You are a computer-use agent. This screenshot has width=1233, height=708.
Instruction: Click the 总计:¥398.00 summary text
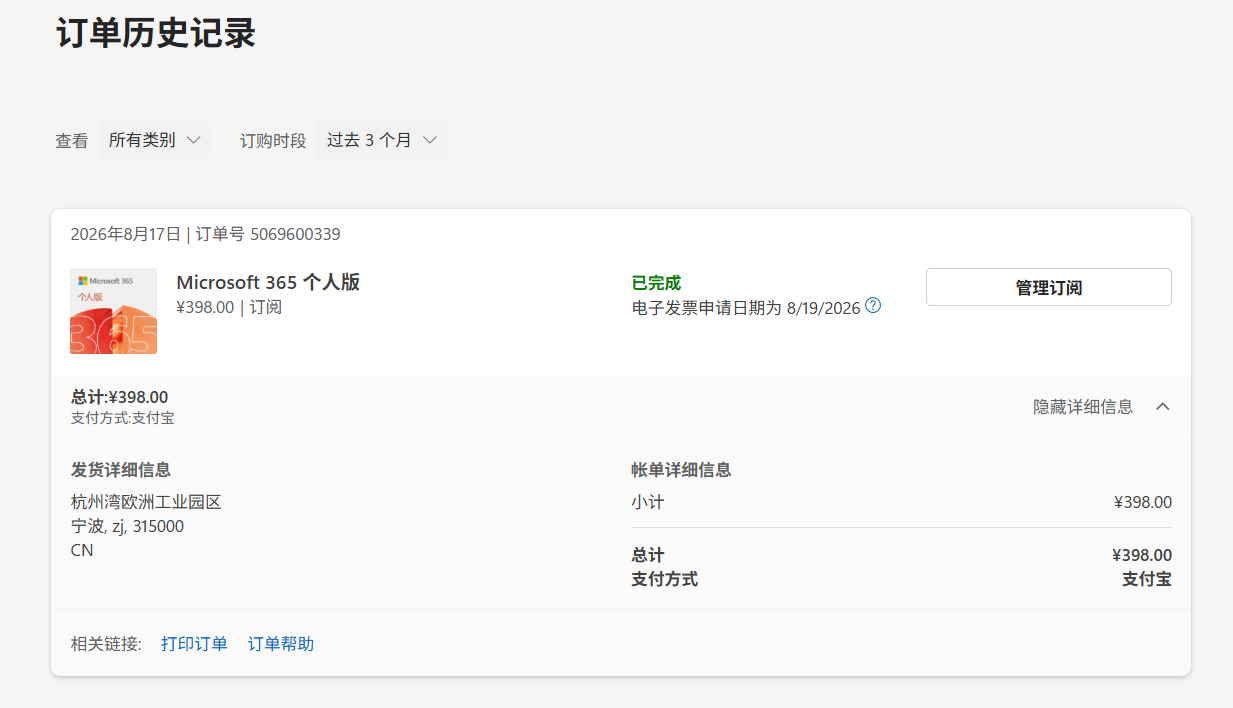[x=119, y=397]
